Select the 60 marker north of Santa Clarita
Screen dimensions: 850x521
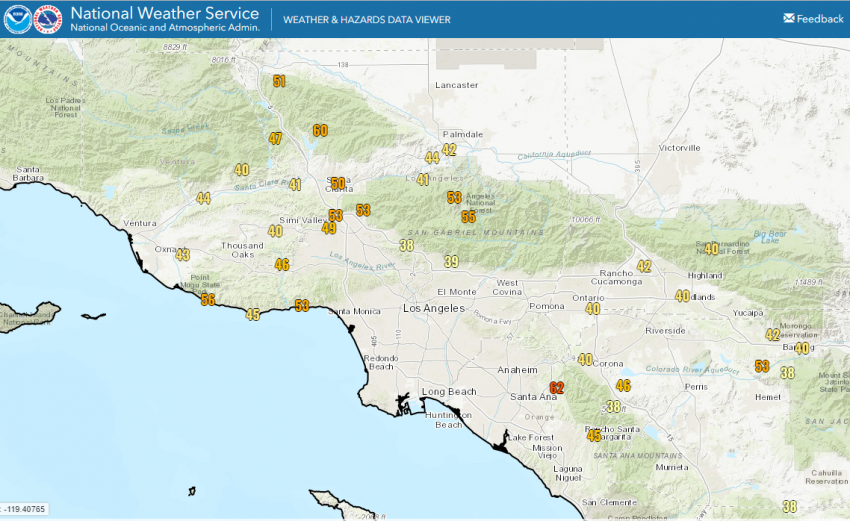coord(320,131)
